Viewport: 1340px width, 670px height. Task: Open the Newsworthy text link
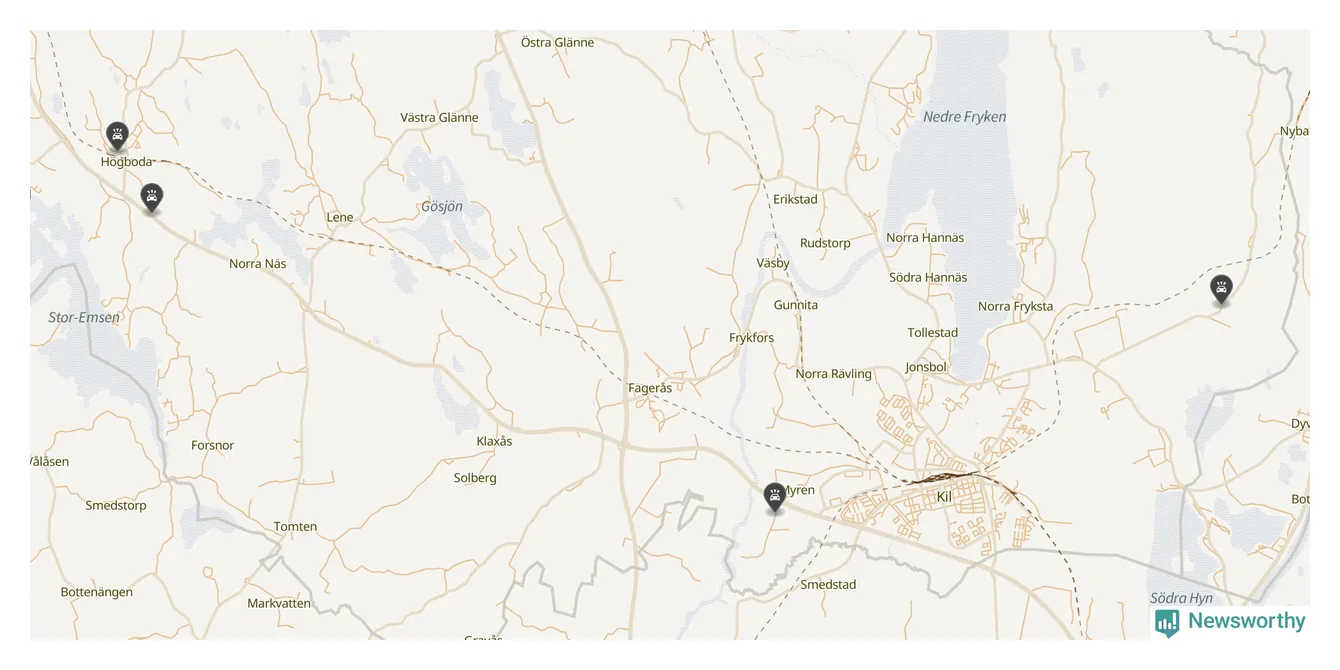[1247, 621]
